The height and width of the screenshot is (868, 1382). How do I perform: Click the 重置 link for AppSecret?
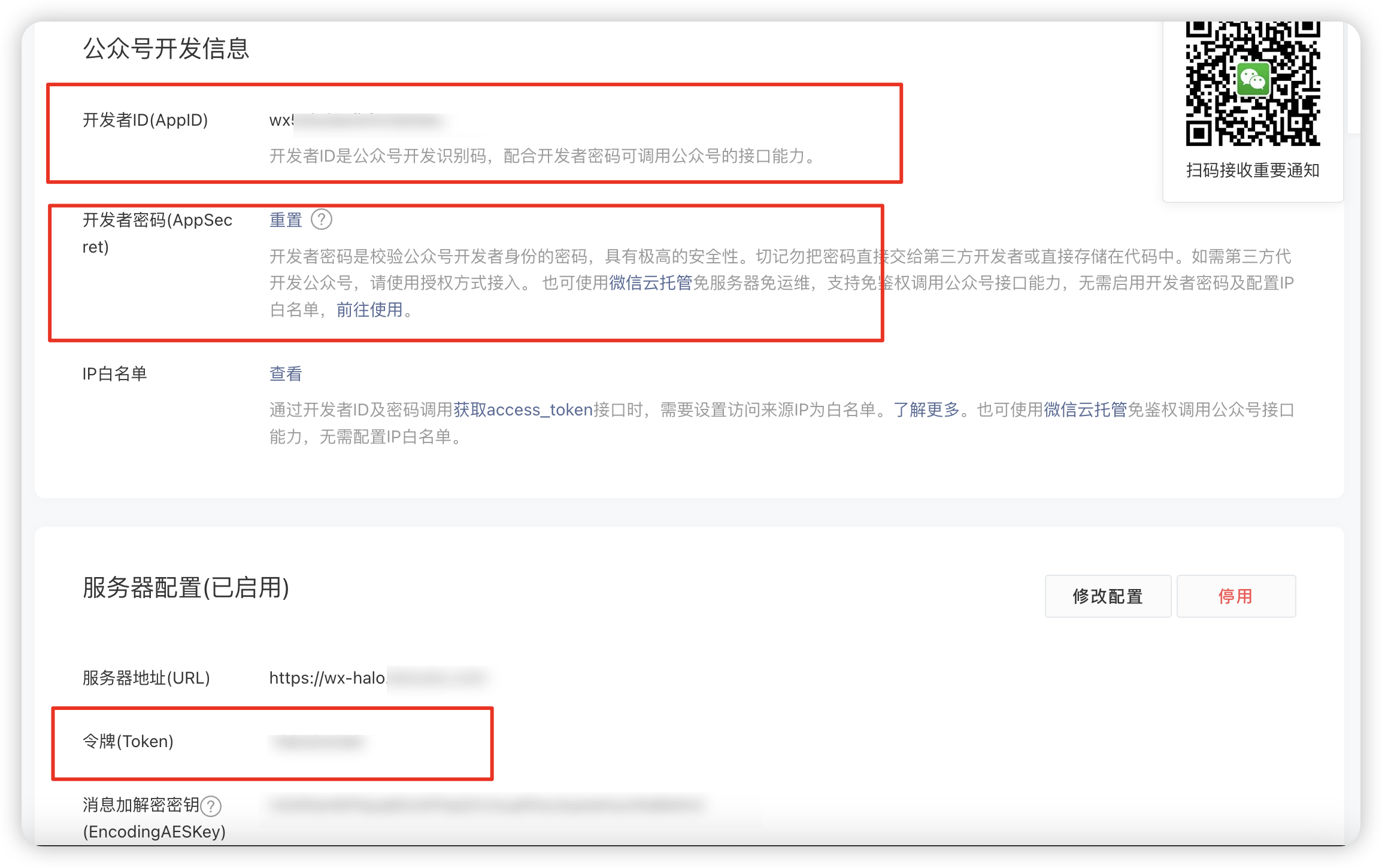click(286, 220)
